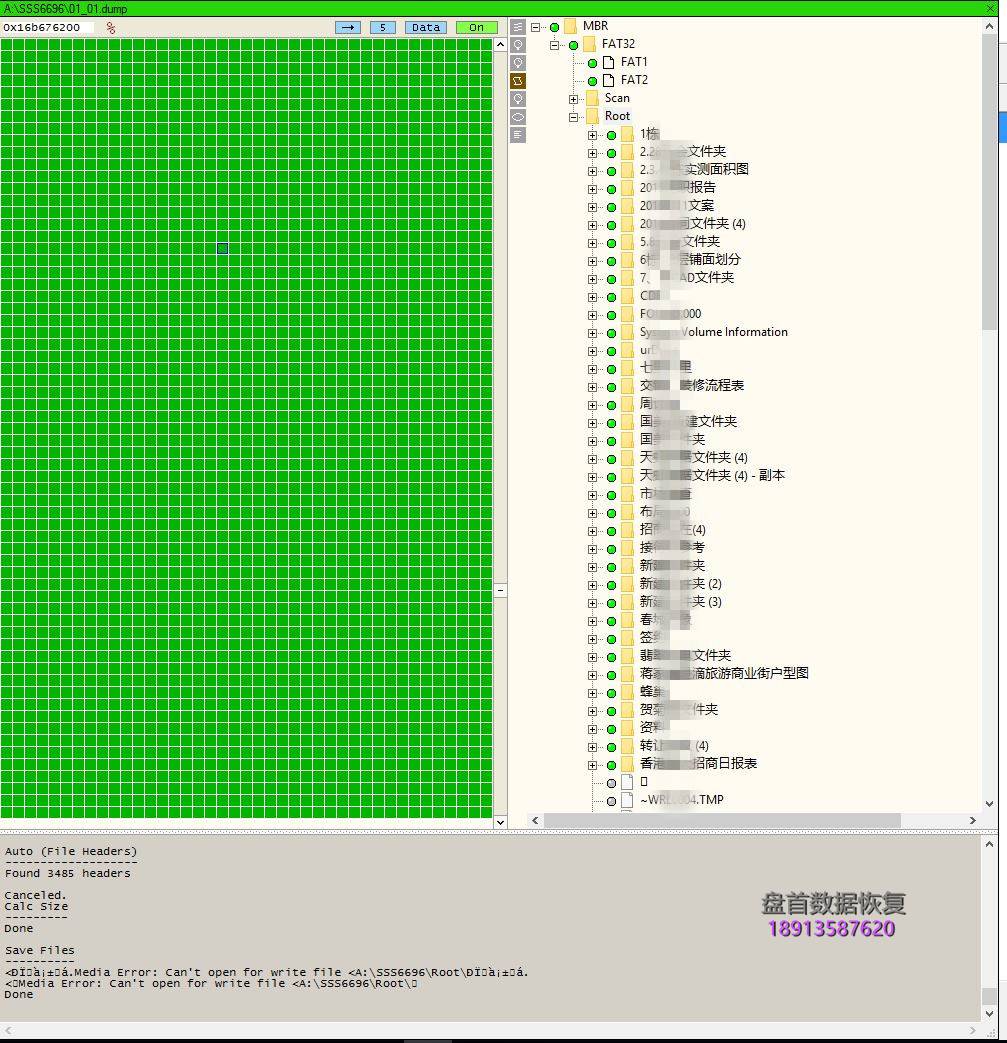Click the log panel scroll-up arrow
Image resolution: width=1007 pixels, height=1043 pixels.
[989, 844]
